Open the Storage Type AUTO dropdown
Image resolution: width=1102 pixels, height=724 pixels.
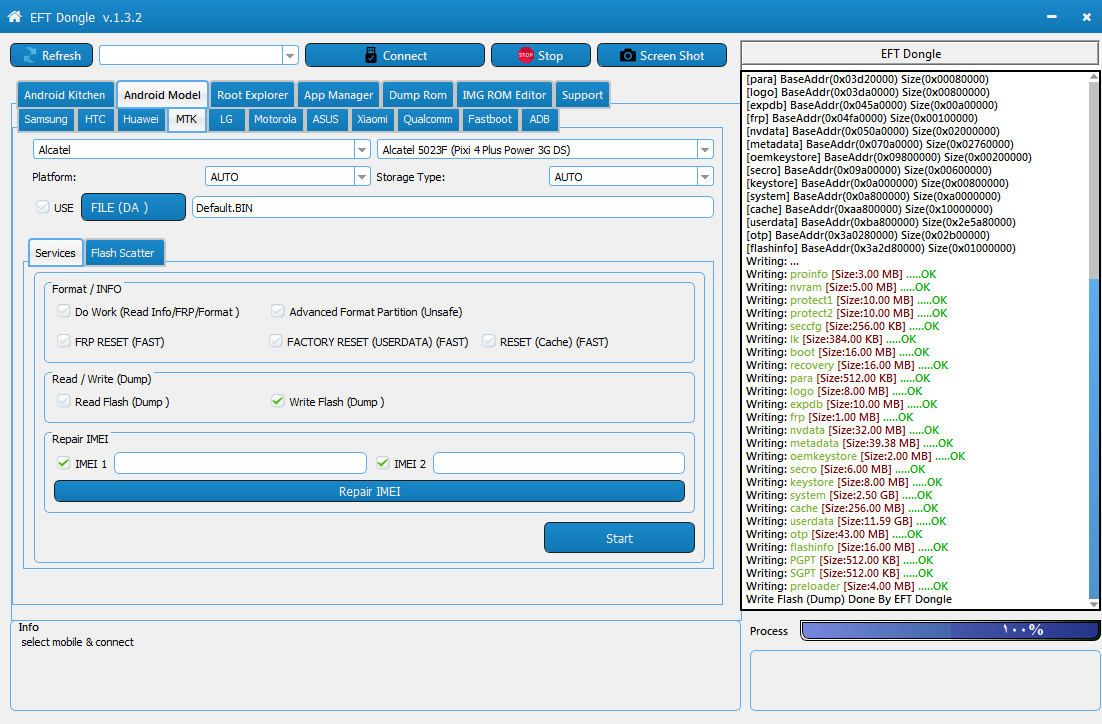[705, 177]
